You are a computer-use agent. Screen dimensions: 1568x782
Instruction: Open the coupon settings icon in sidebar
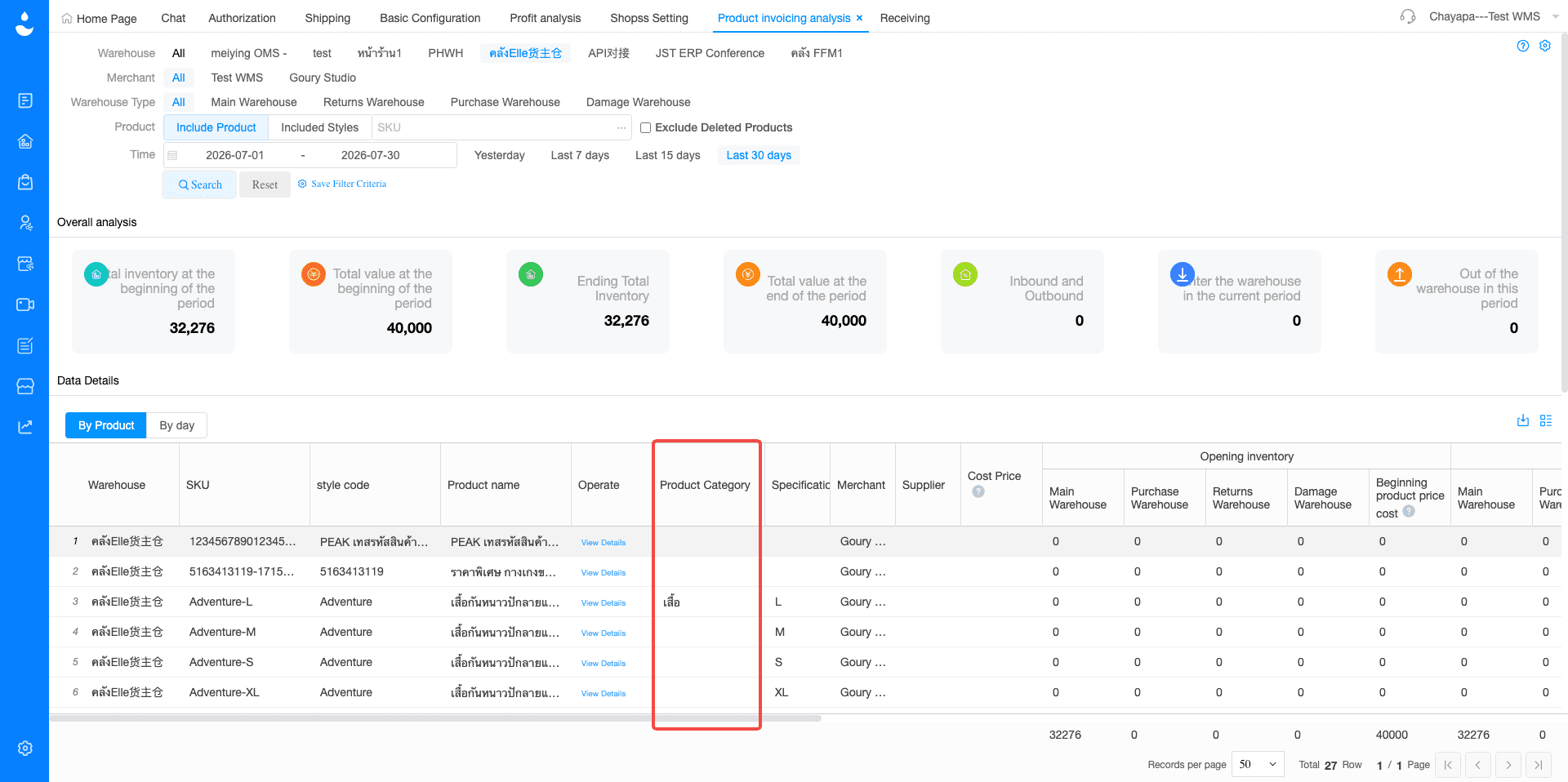point(25,264)
